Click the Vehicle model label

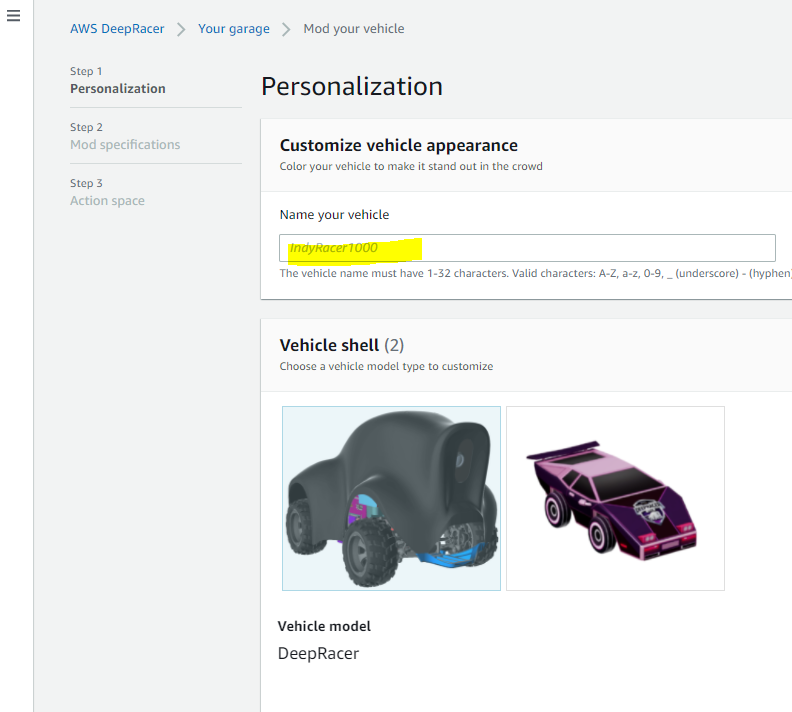324,626
